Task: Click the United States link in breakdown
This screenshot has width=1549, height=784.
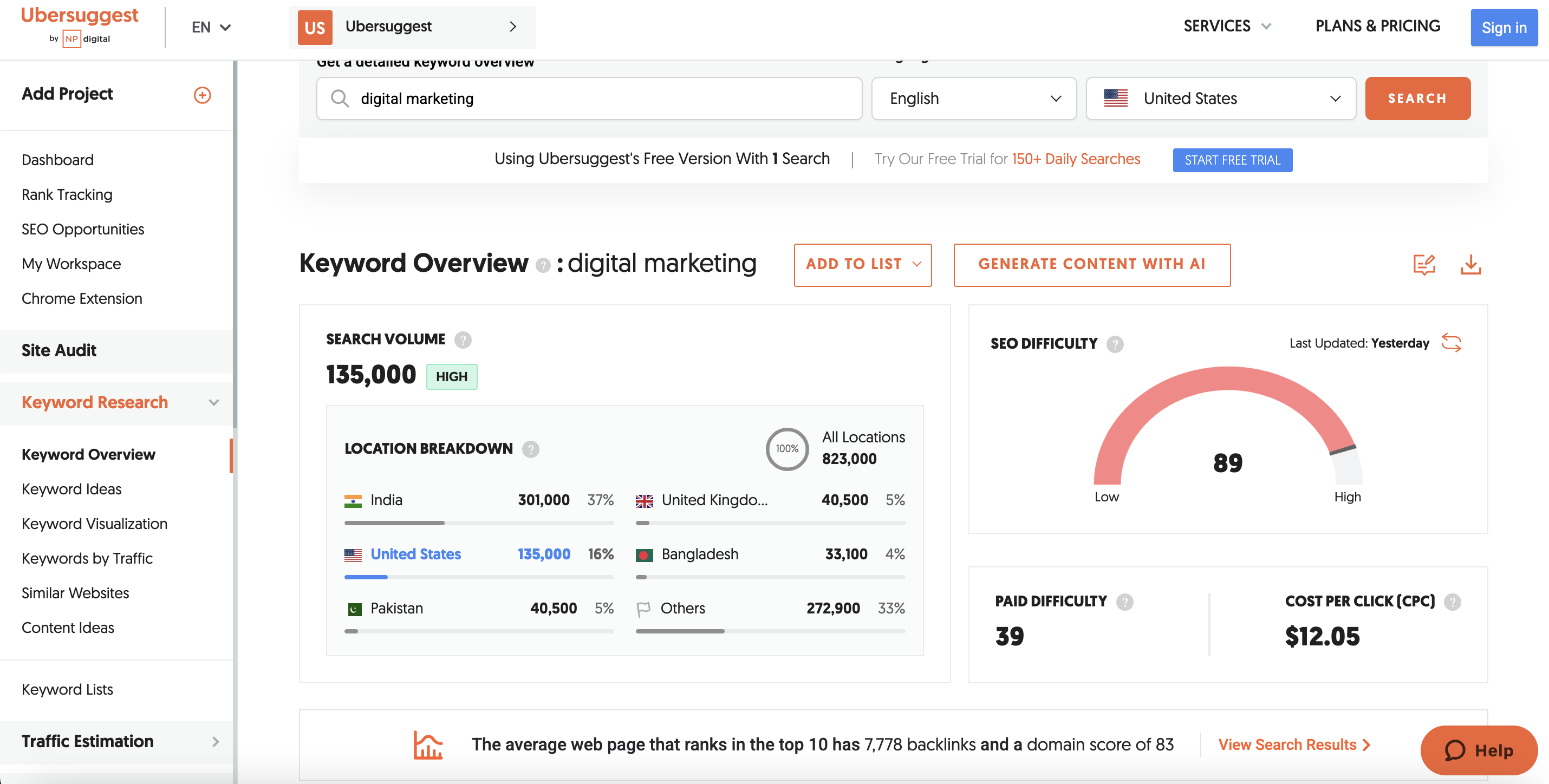Action: (x=415, y=554)
